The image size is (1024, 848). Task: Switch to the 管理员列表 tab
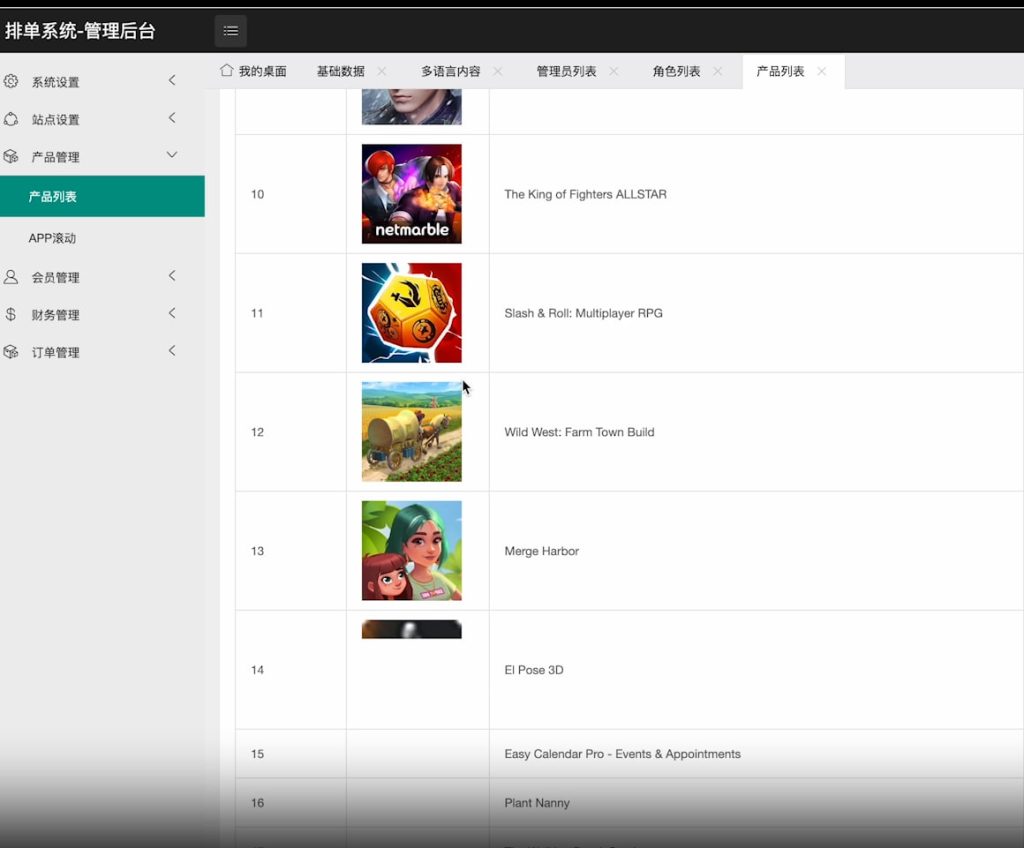566,71
